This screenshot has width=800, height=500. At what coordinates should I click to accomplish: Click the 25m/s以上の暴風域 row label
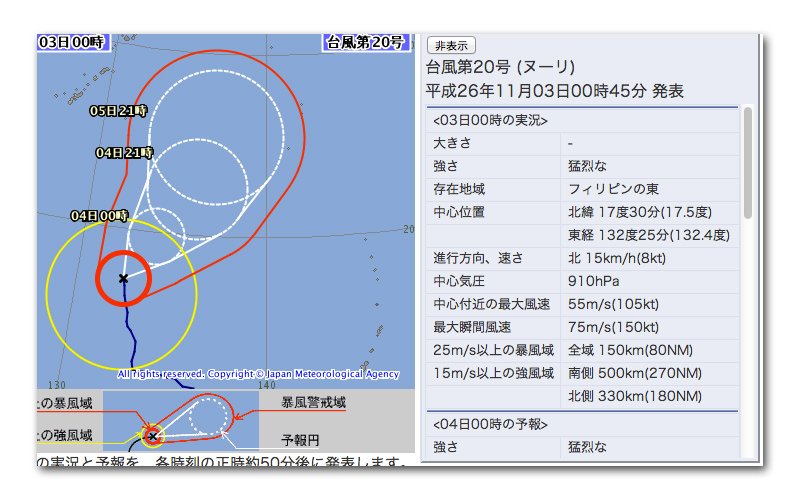493,350
